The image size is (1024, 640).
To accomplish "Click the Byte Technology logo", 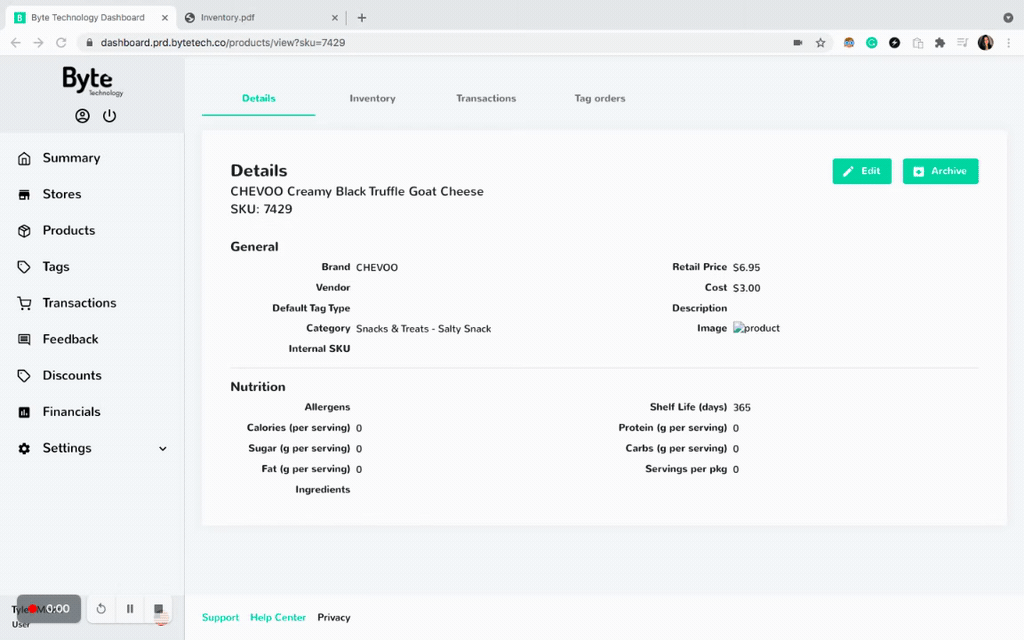I will pyautogui.click(x=92, y=82).
